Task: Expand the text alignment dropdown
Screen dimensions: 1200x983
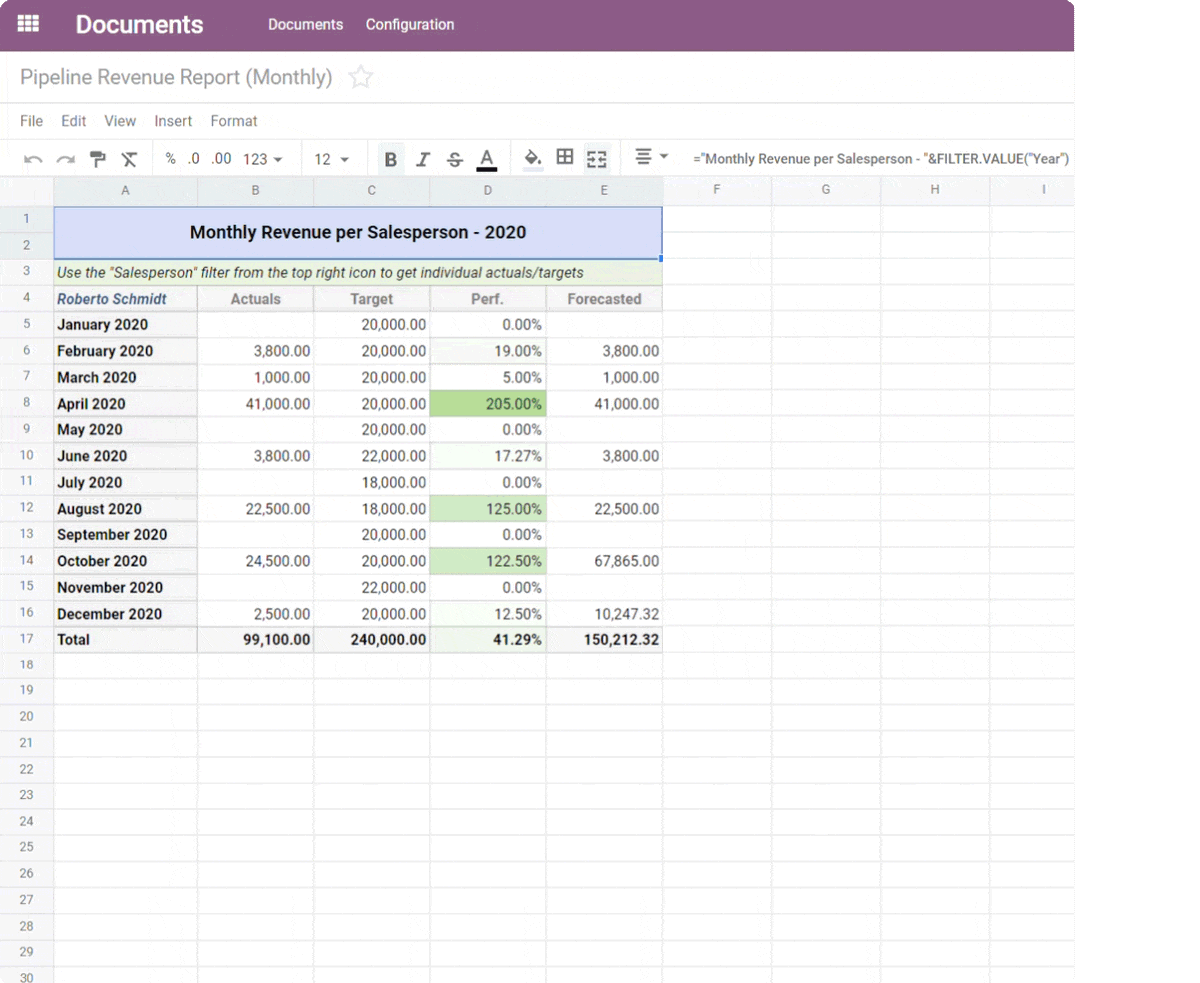Action: [x=651, y=158]
